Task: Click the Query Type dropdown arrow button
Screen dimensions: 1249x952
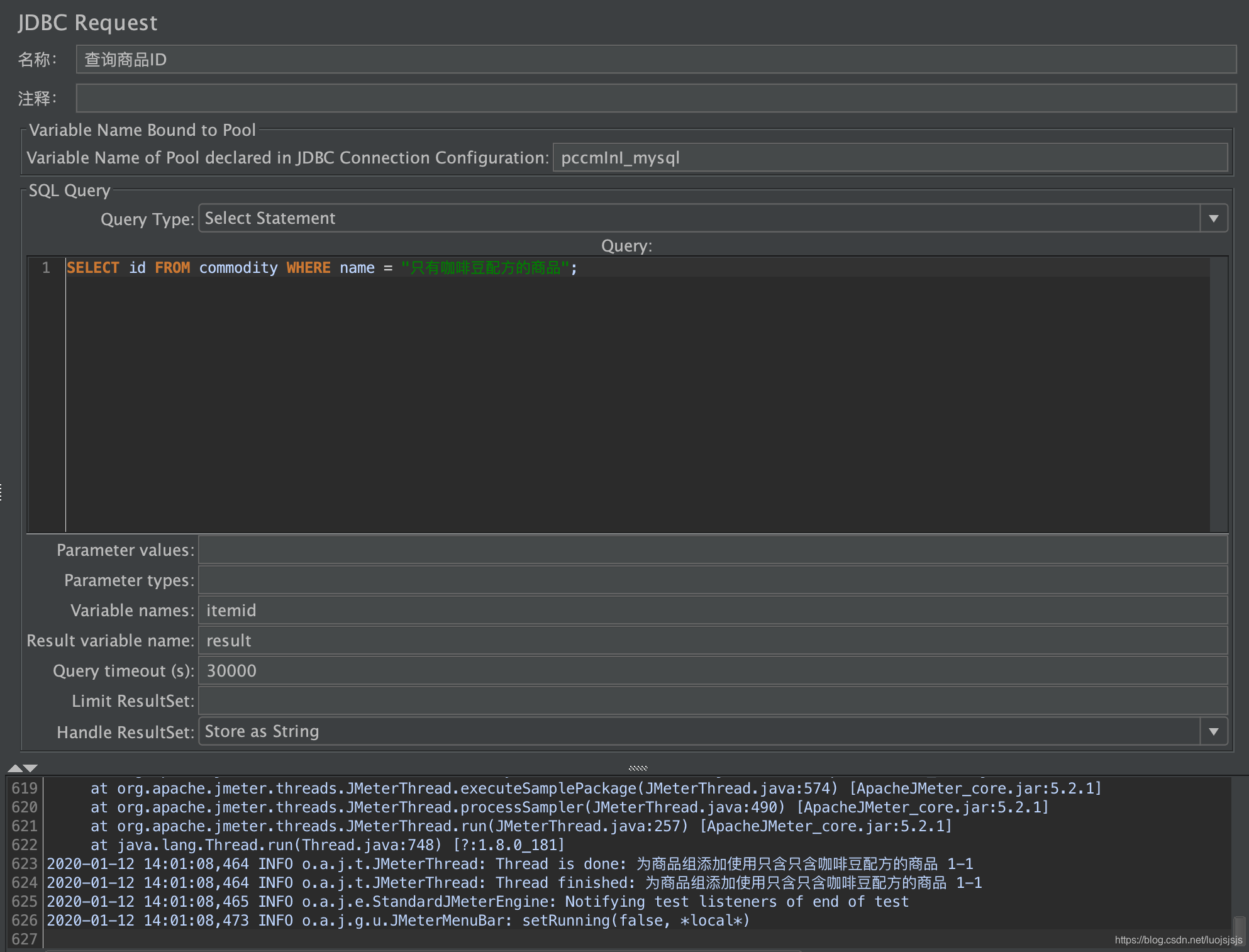Action: tap(1214, 218)
